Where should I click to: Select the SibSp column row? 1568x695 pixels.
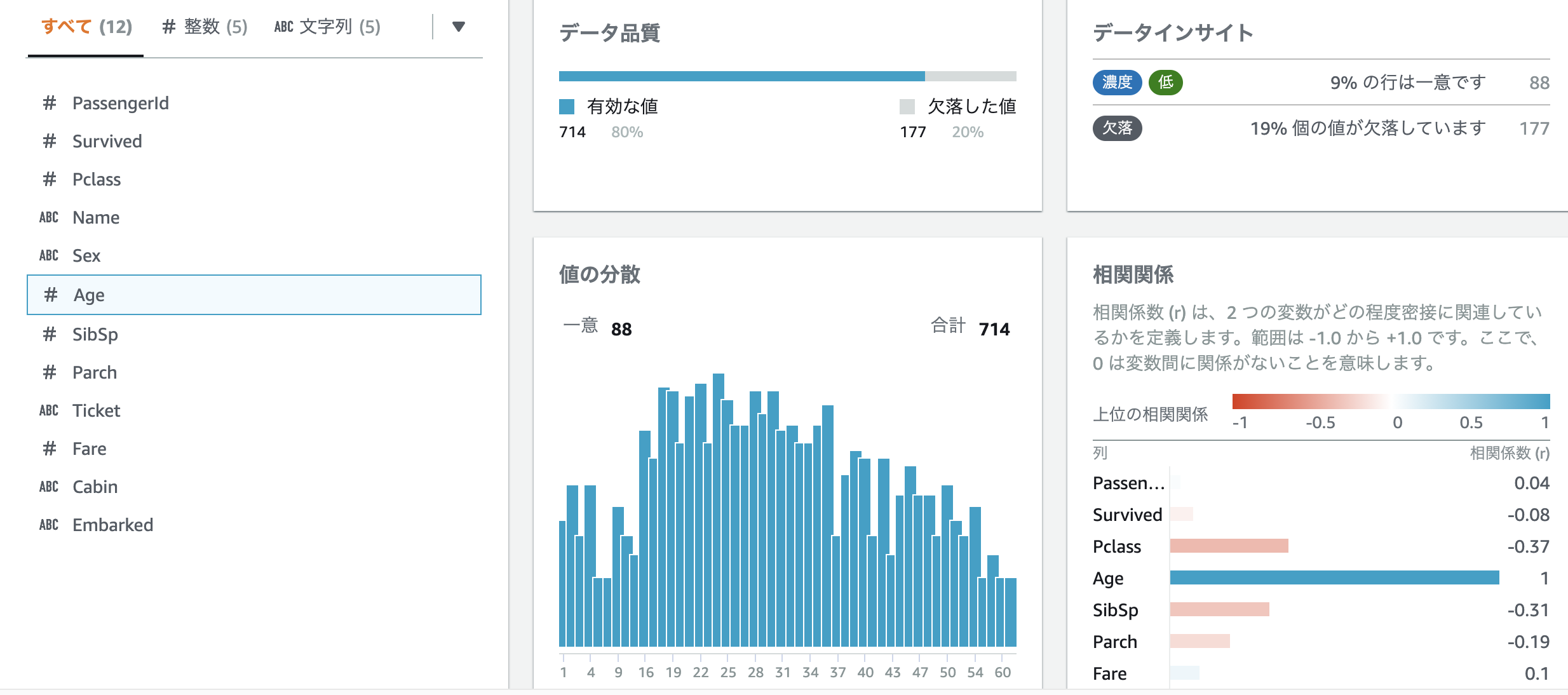(x=95, y=334)
